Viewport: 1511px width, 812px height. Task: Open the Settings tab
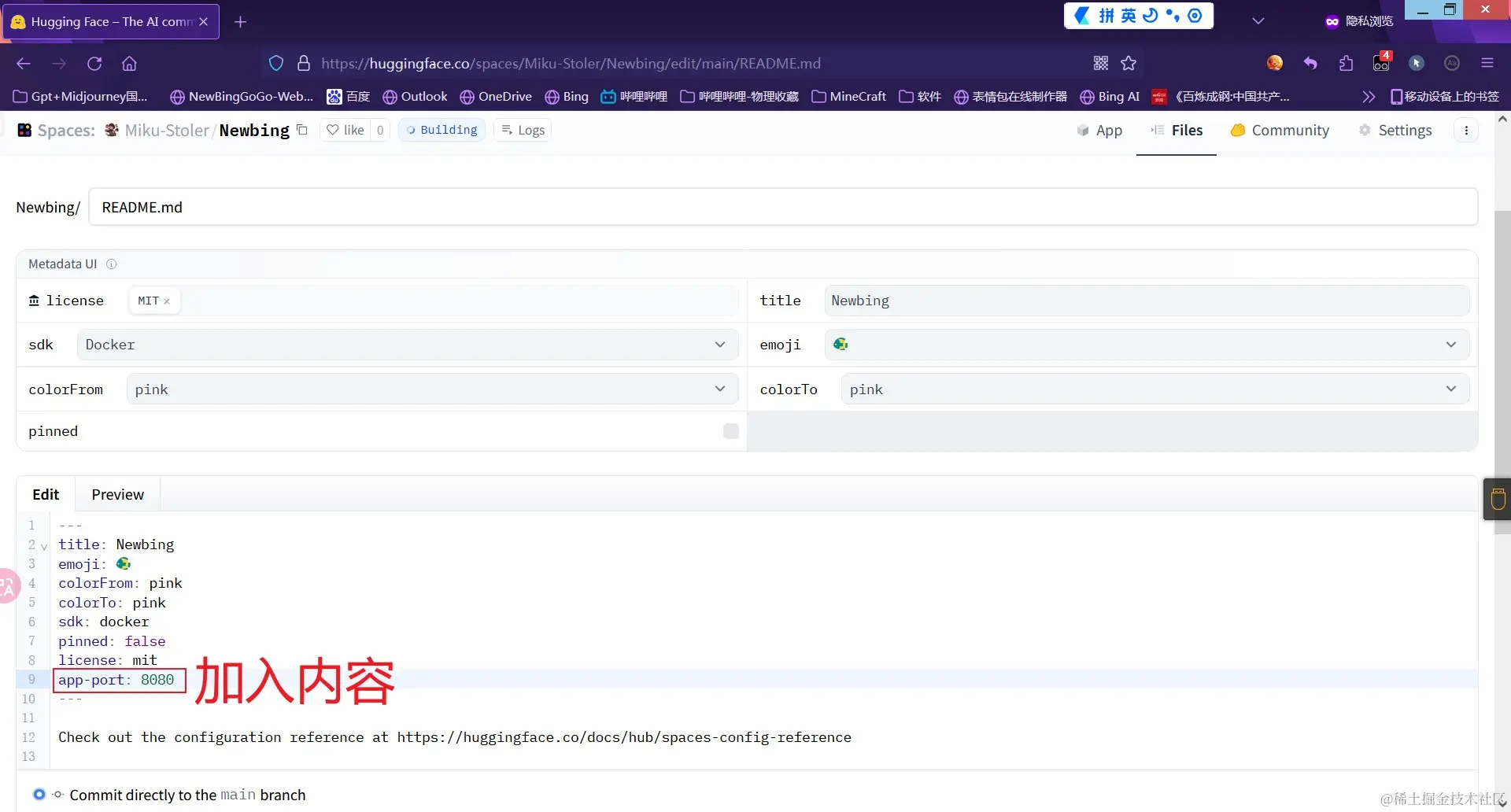click(x=1395, y=131)
